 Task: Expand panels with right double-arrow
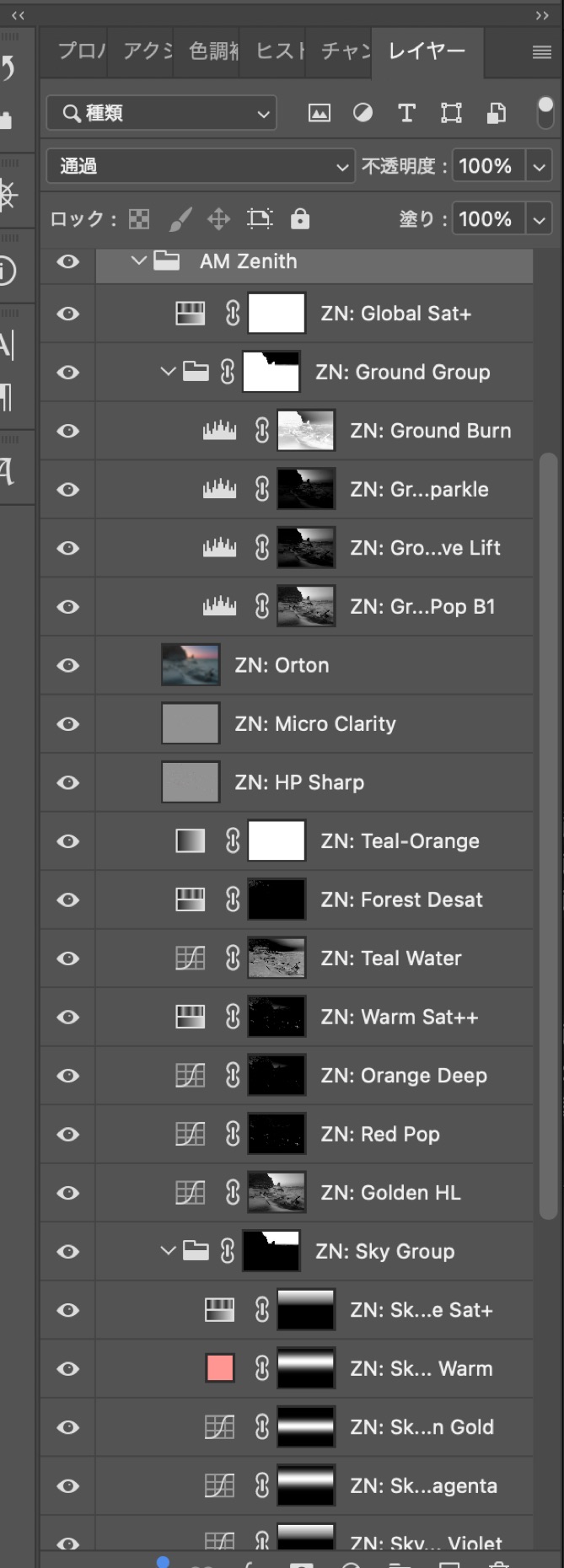pos(542,14)
